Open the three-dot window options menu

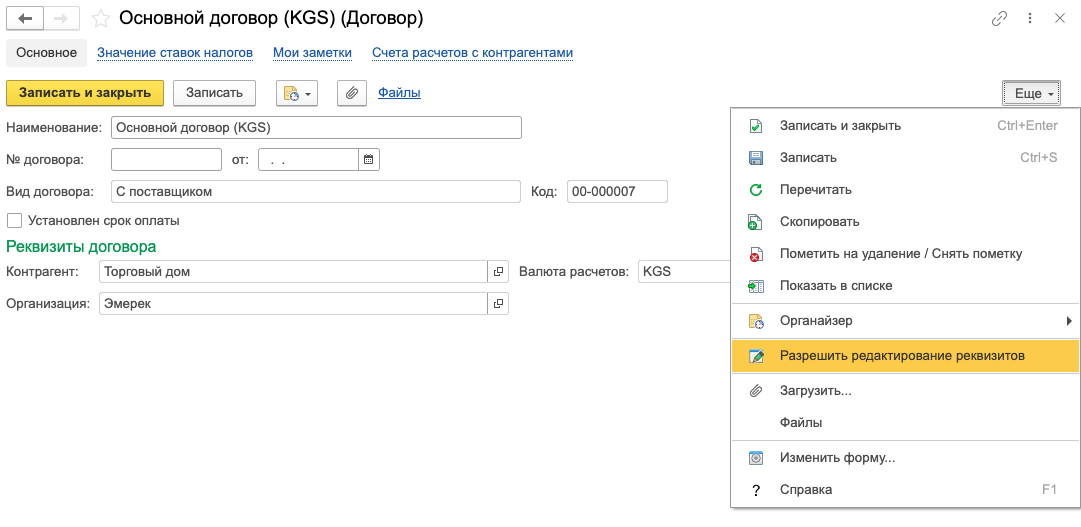[x=1030, y=19]
